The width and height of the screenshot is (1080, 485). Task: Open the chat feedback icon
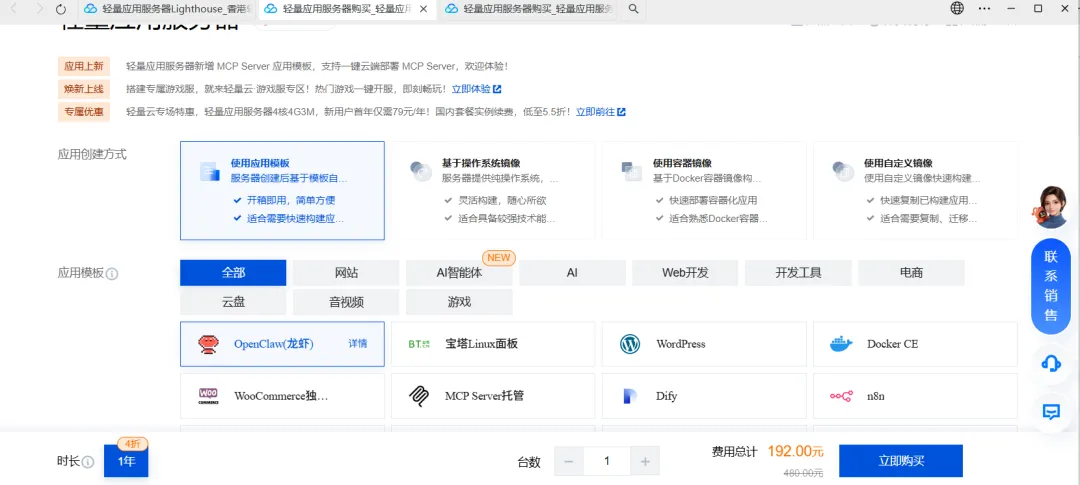pos(1051,412)
